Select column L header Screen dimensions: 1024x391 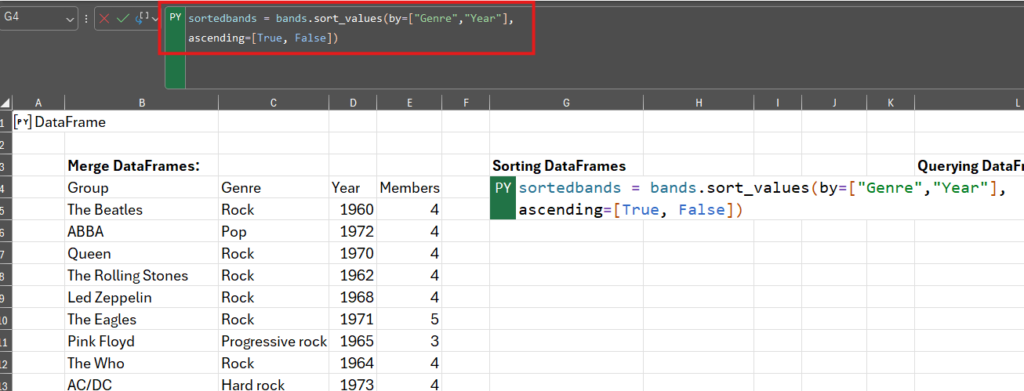(969, 102)
